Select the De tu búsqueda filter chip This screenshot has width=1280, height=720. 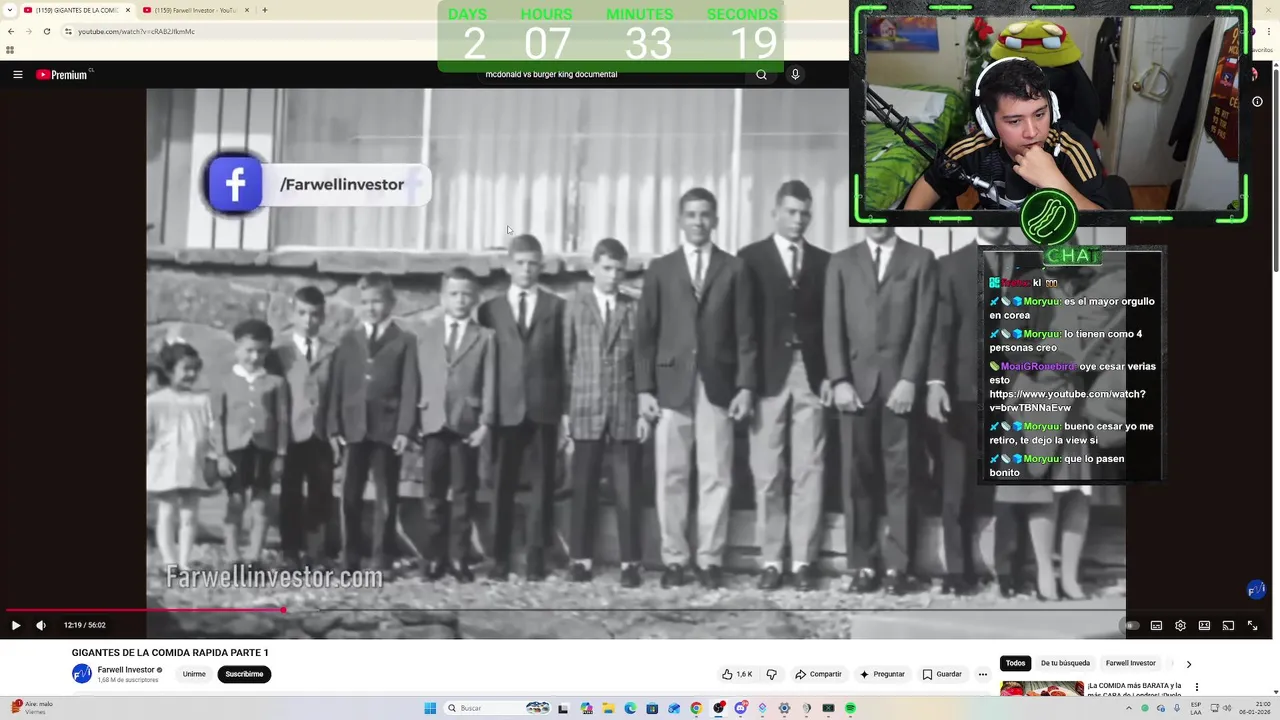(x=1065, y=663)
